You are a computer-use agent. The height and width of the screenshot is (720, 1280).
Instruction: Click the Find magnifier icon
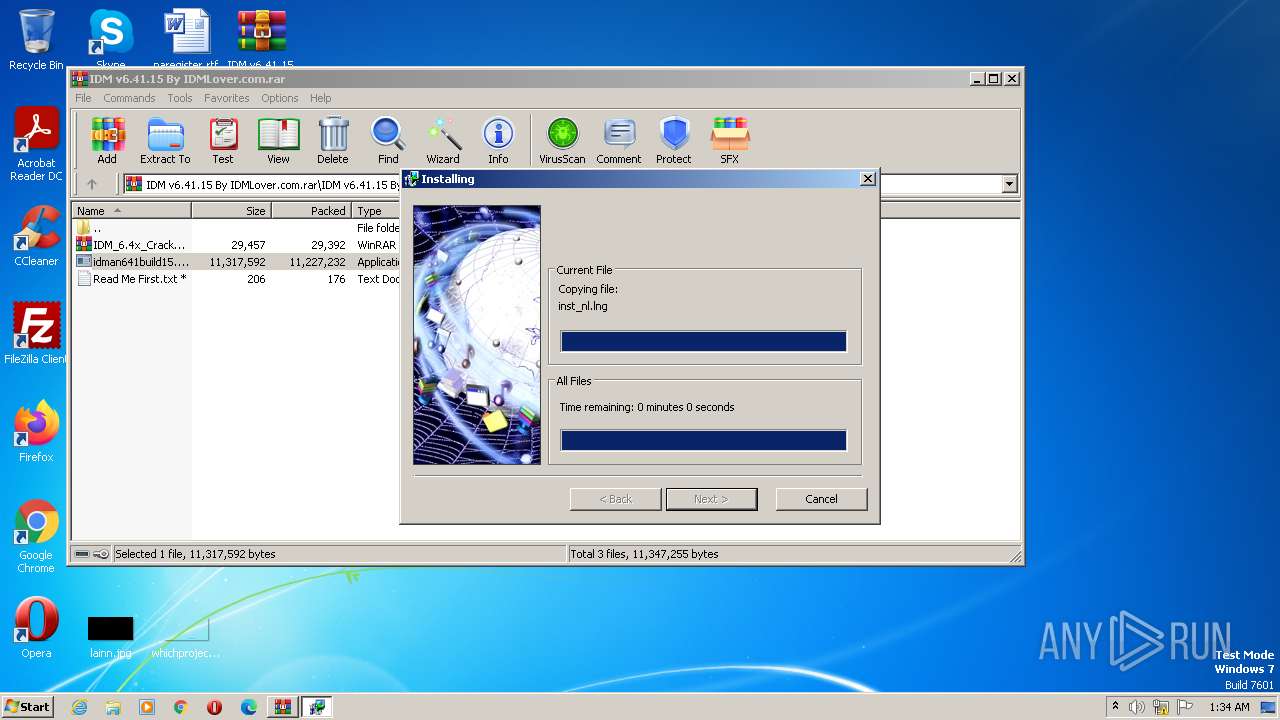tap(388, 141)
